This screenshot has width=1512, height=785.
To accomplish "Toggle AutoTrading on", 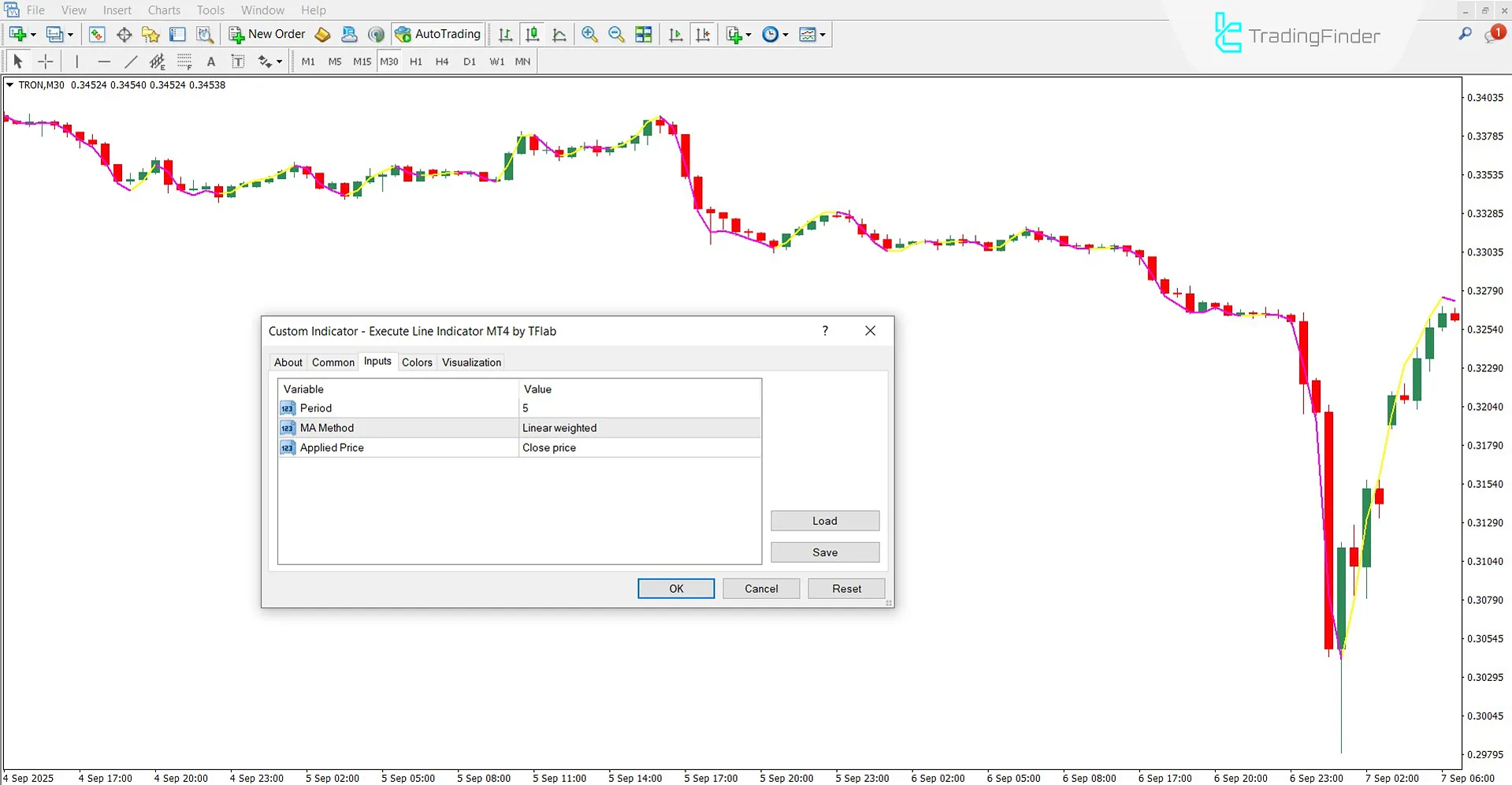I will coord(438,34).
